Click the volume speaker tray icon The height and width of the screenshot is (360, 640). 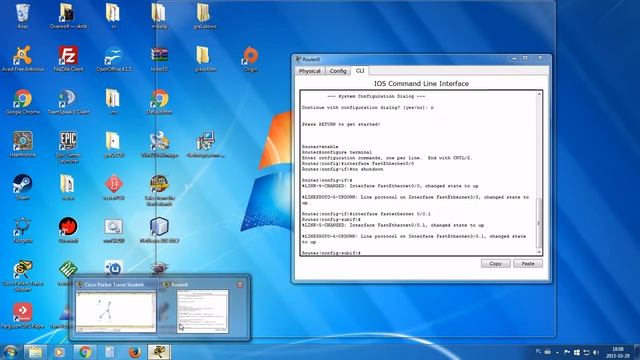[x=596, y=352]
